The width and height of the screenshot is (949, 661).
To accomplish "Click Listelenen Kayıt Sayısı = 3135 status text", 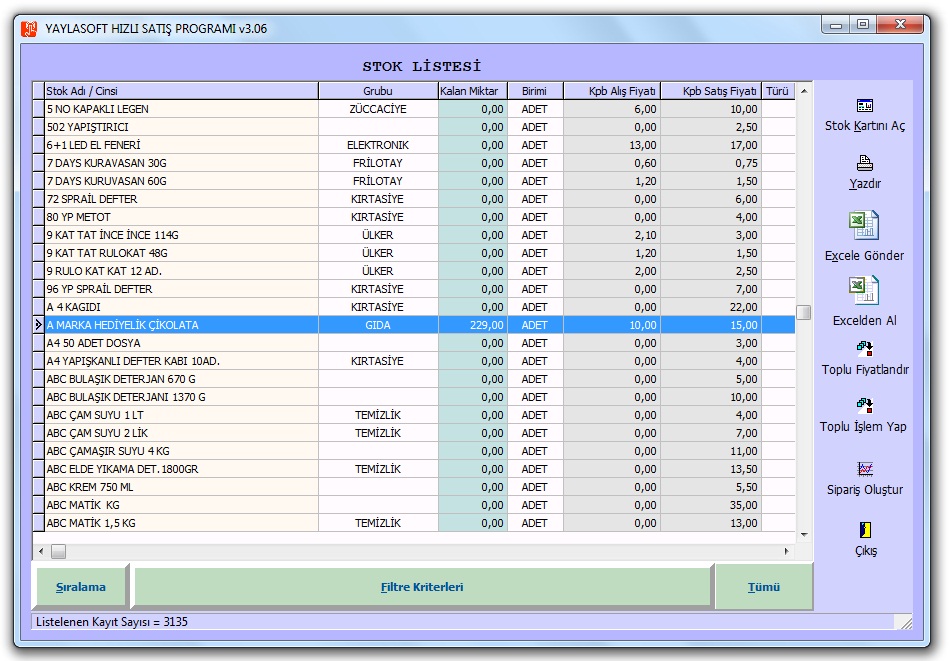I will 112,622.
